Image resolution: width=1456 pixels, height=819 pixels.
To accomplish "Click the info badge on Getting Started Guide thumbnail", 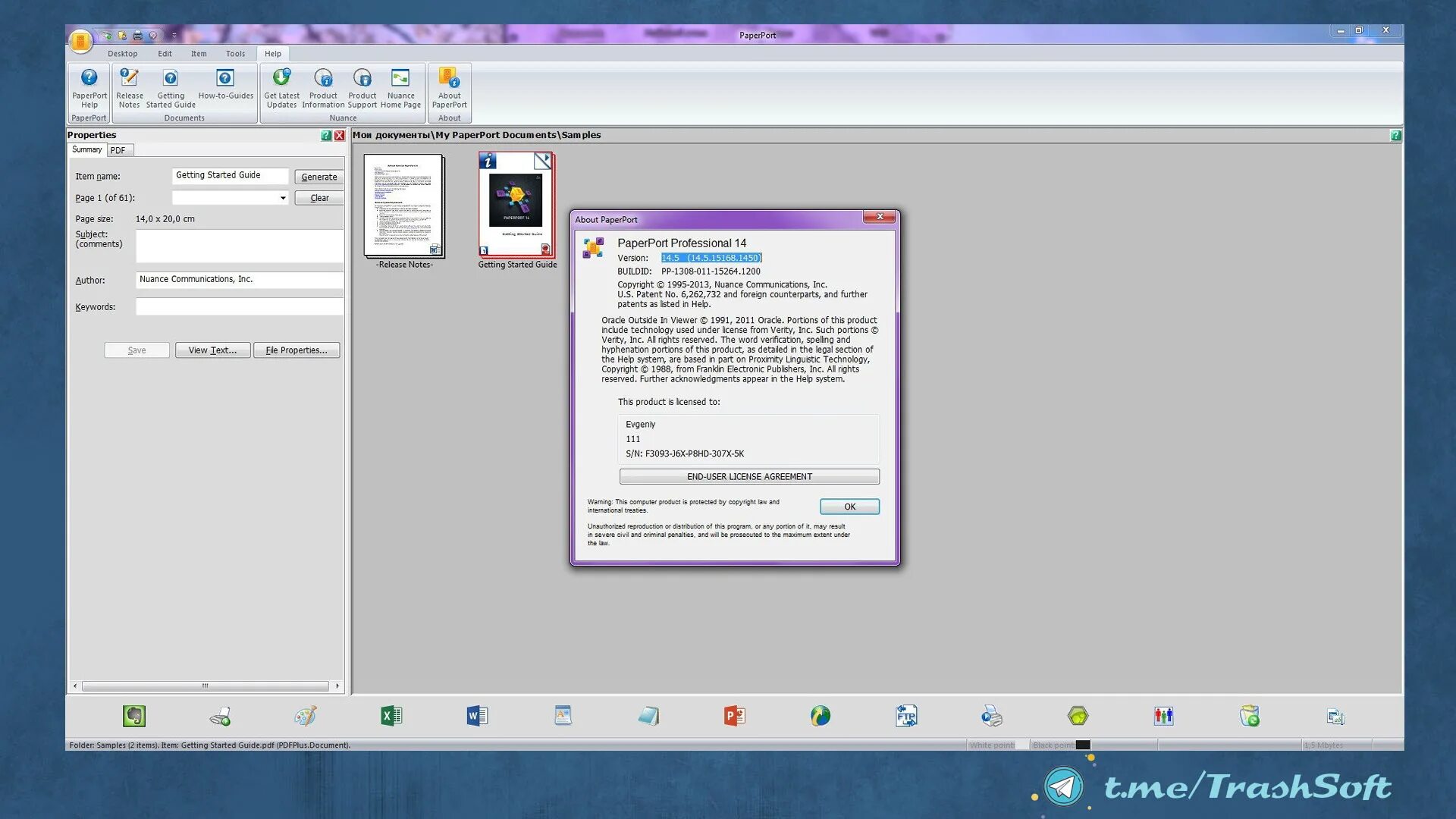I will pyautogui.click(x=488, y=161).
